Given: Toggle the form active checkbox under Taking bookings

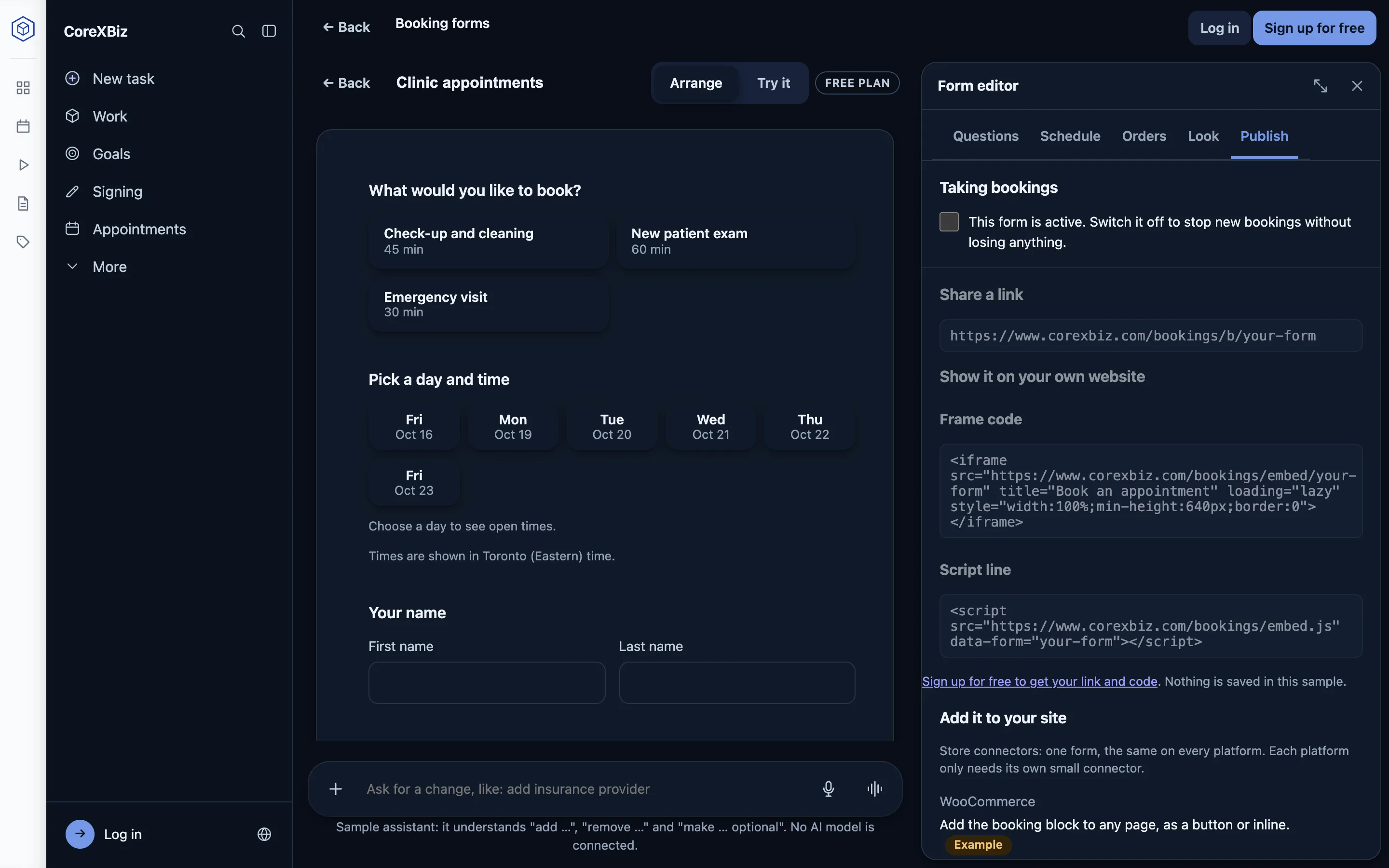Looking at the screenshot, I should click(949, 222).
